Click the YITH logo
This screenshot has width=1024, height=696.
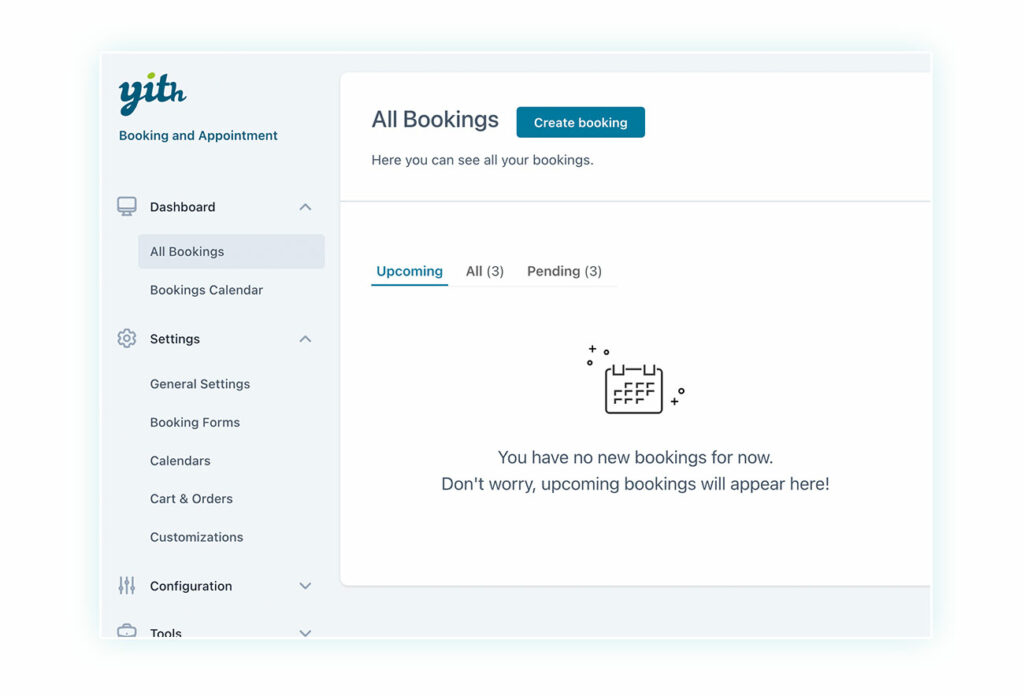(152, 94)
